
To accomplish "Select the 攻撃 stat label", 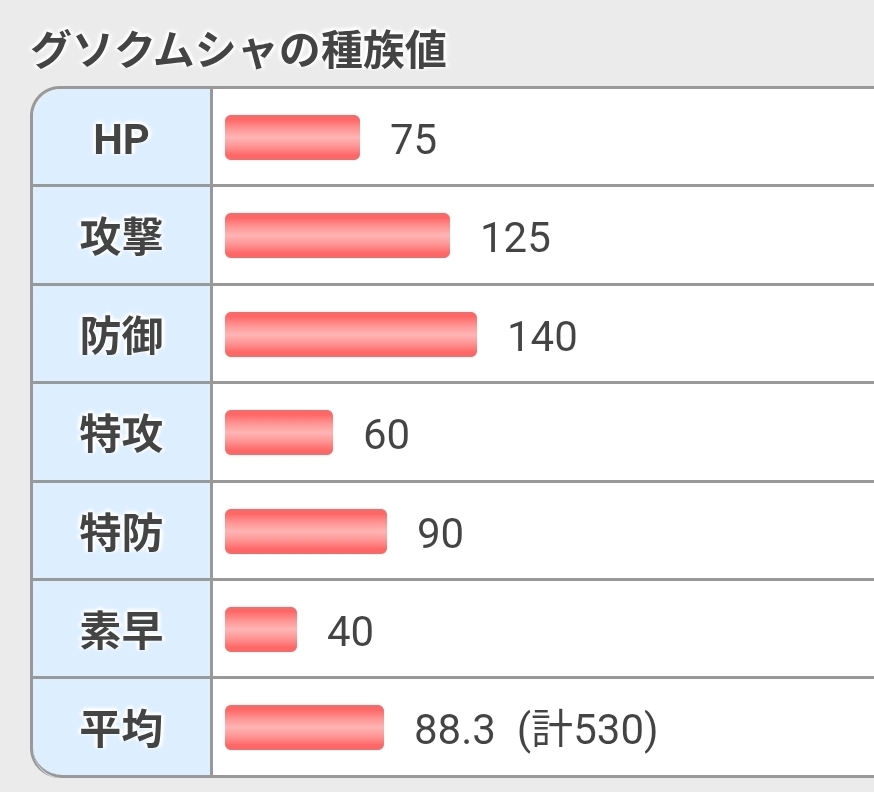I will click(x=121, y=237).
